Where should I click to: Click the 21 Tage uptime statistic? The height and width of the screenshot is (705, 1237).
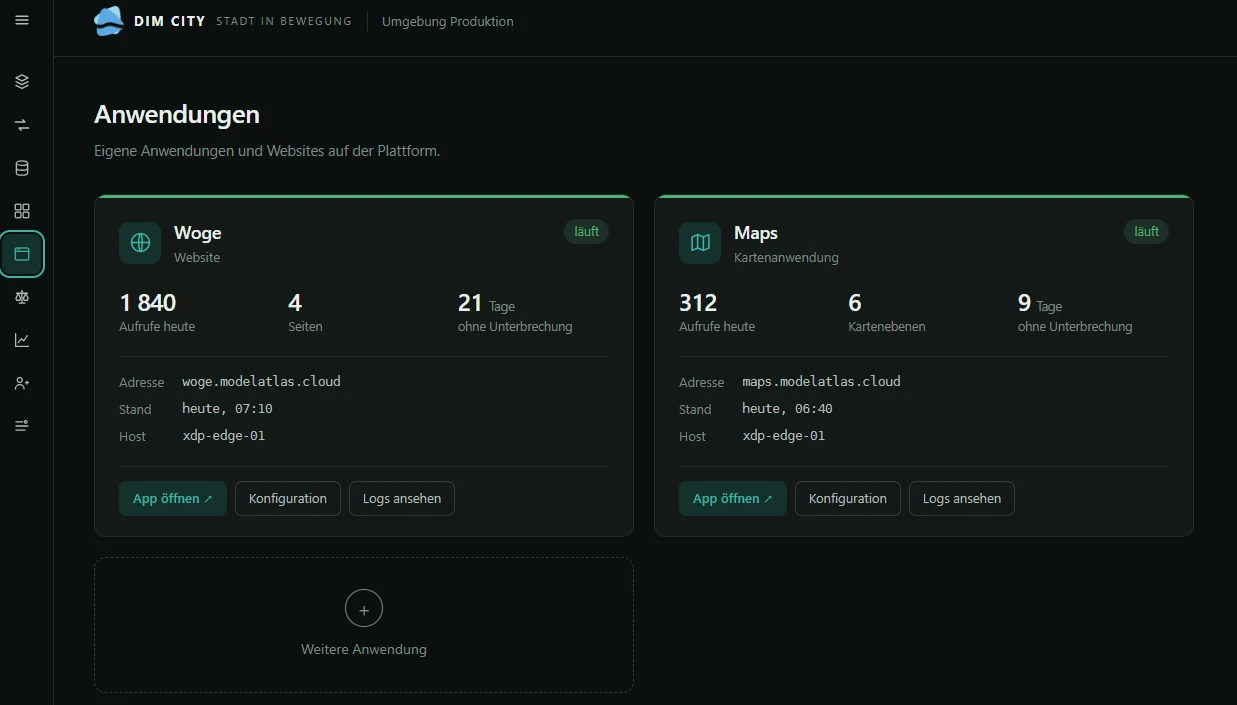point(515,312)
